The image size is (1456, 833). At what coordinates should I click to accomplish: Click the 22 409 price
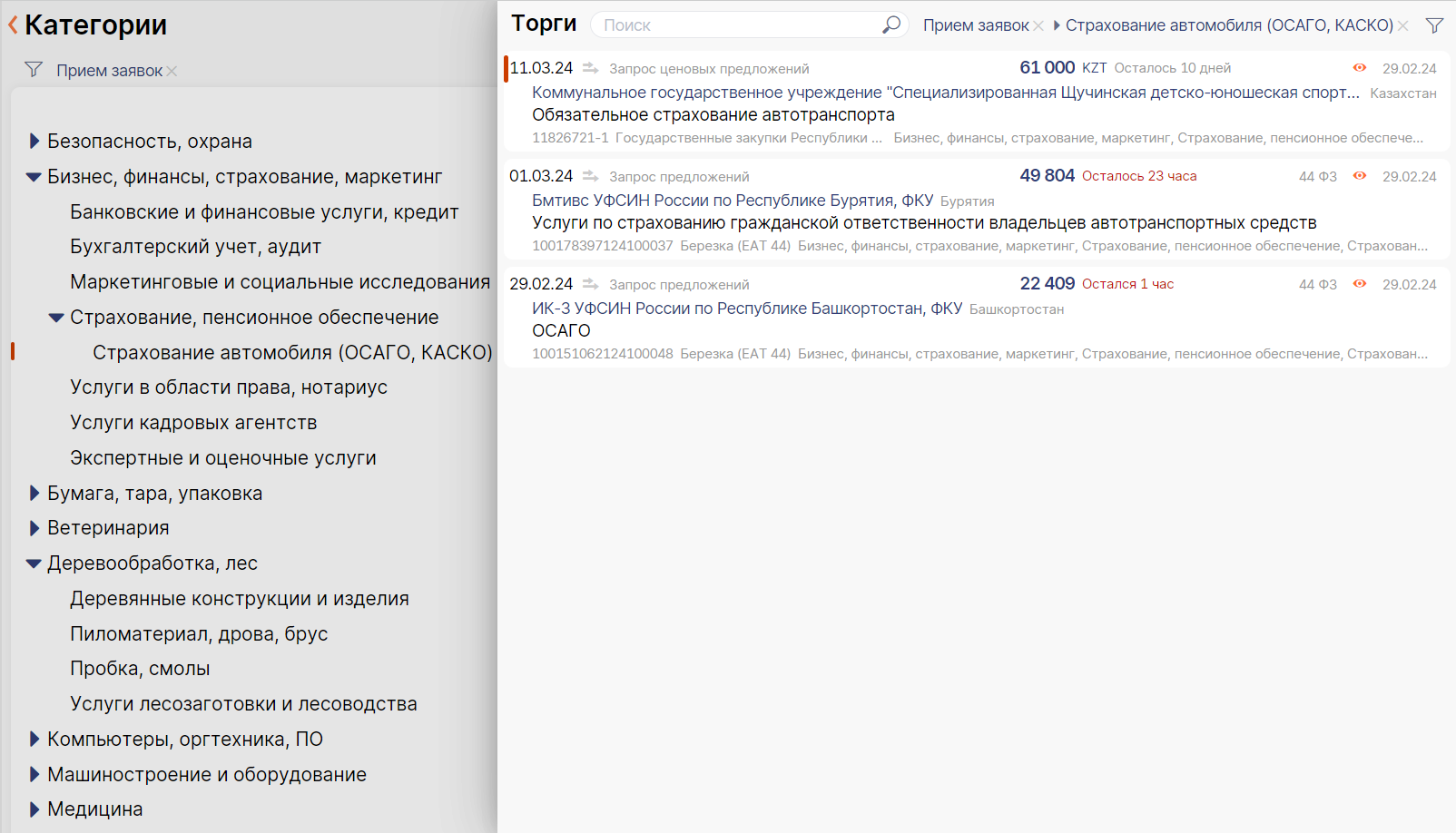tap(1048, 284)
